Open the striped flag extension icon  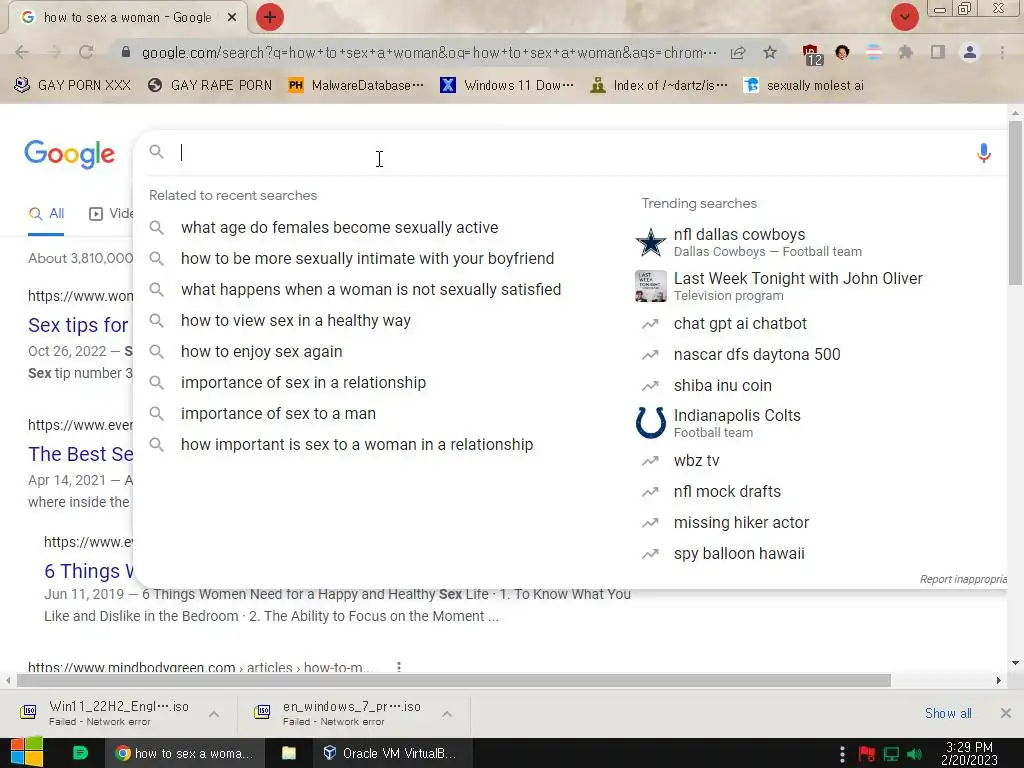tap(874, 52)
